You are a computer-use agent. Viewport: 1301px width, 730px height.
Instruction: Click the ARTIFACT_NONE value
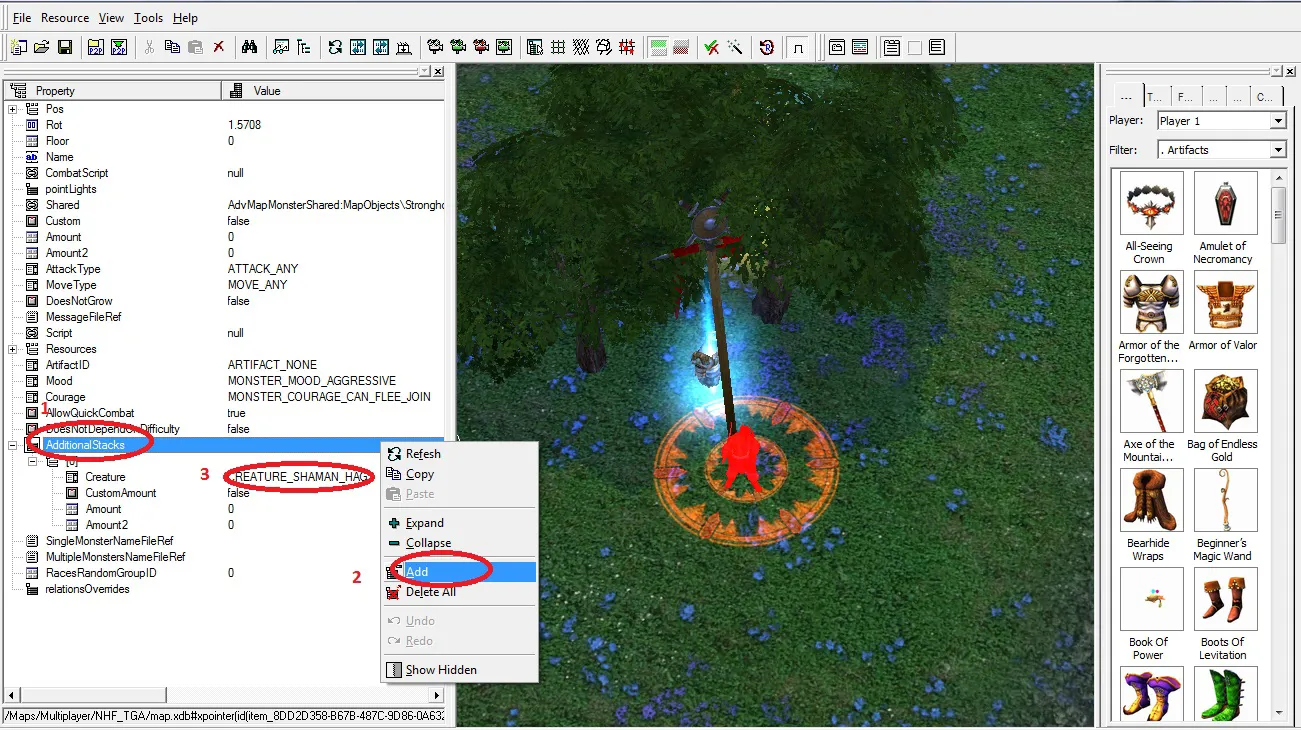pyautogui.click(x=270, y=365)
